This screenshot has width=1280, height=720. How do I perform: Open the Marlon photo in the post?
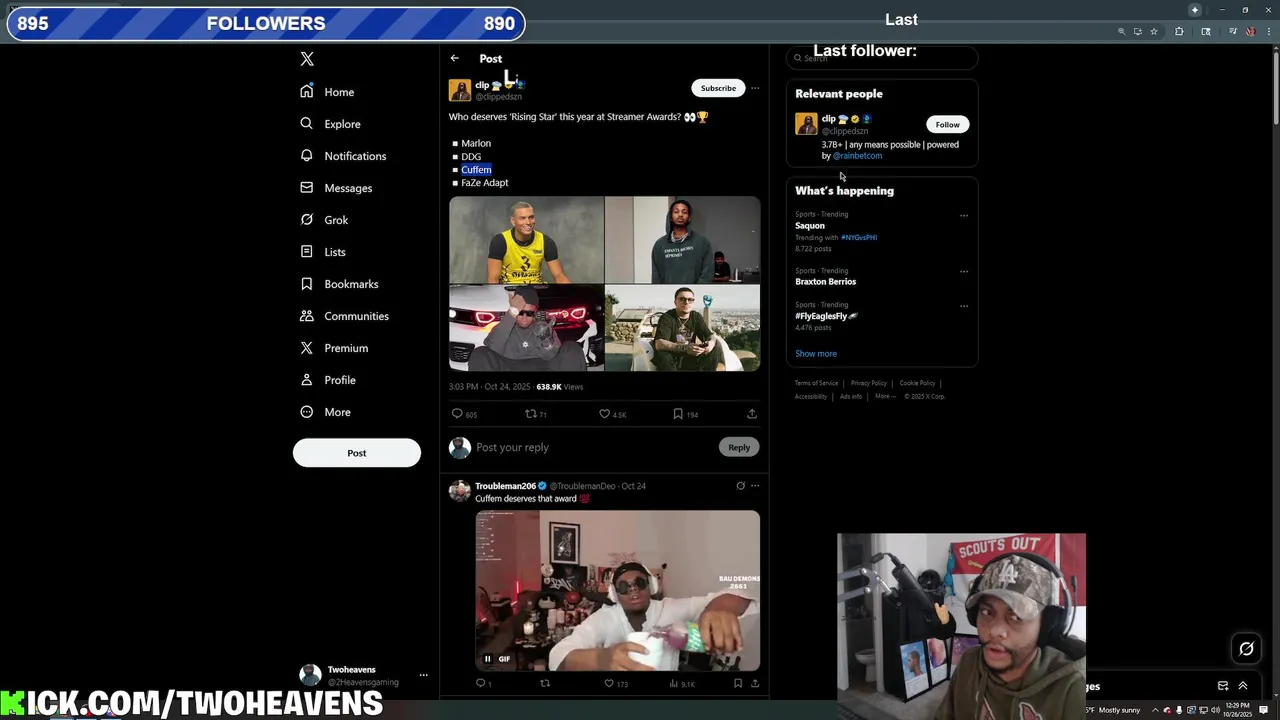(x=526, y=239)
